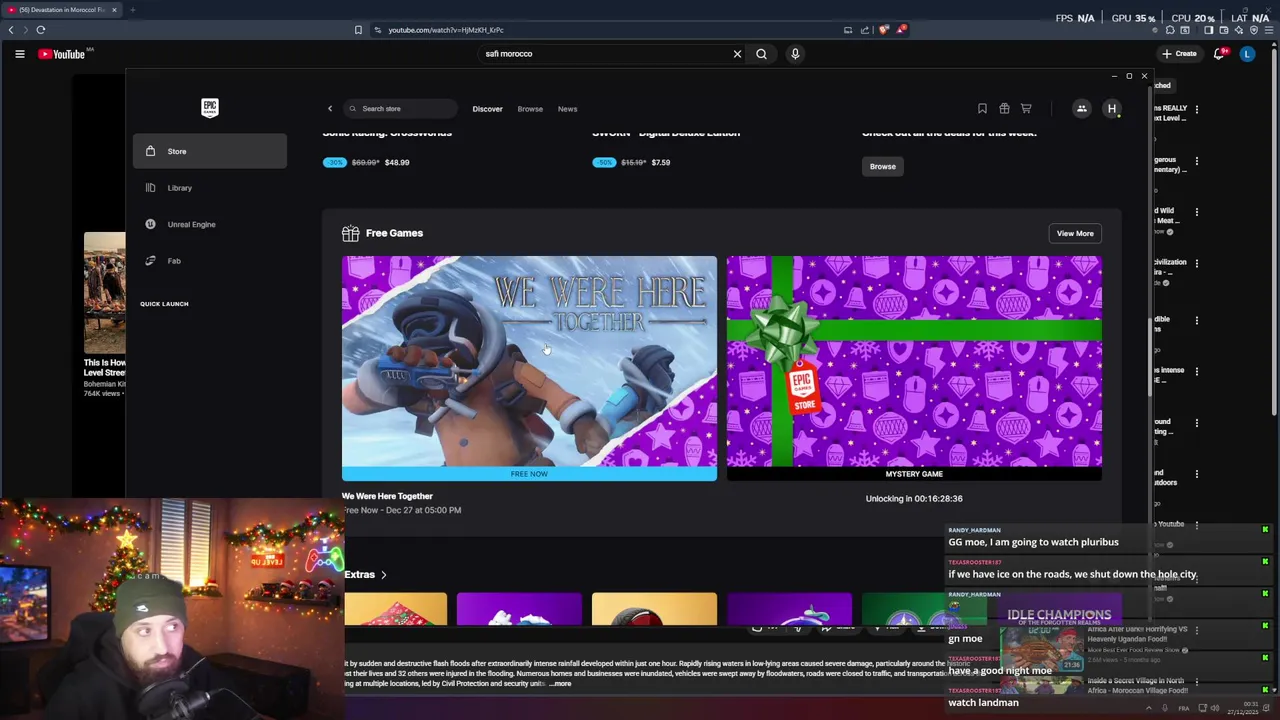Toggle the browser sidebar panel icon
This screenshot has width=1280, height=720.
click(1208, 30)
